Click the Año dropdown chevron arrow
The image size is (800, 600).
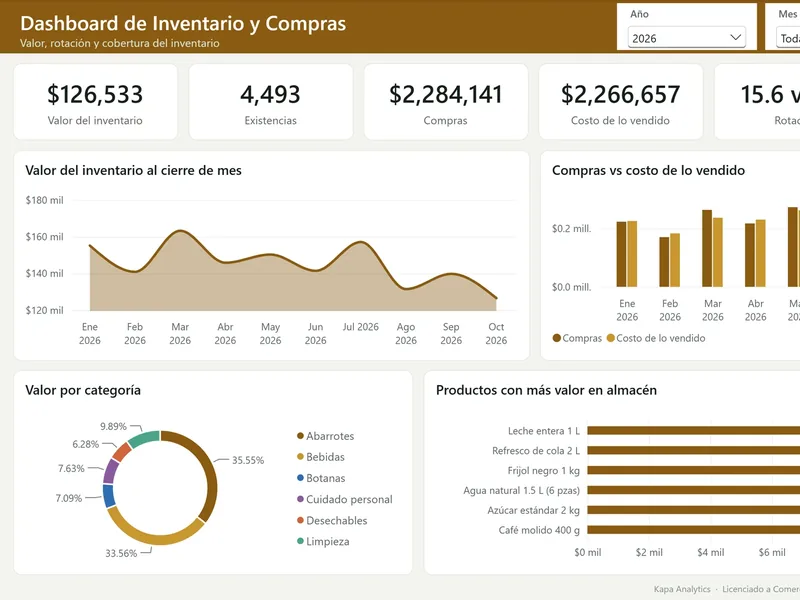[x=735, y=38]
